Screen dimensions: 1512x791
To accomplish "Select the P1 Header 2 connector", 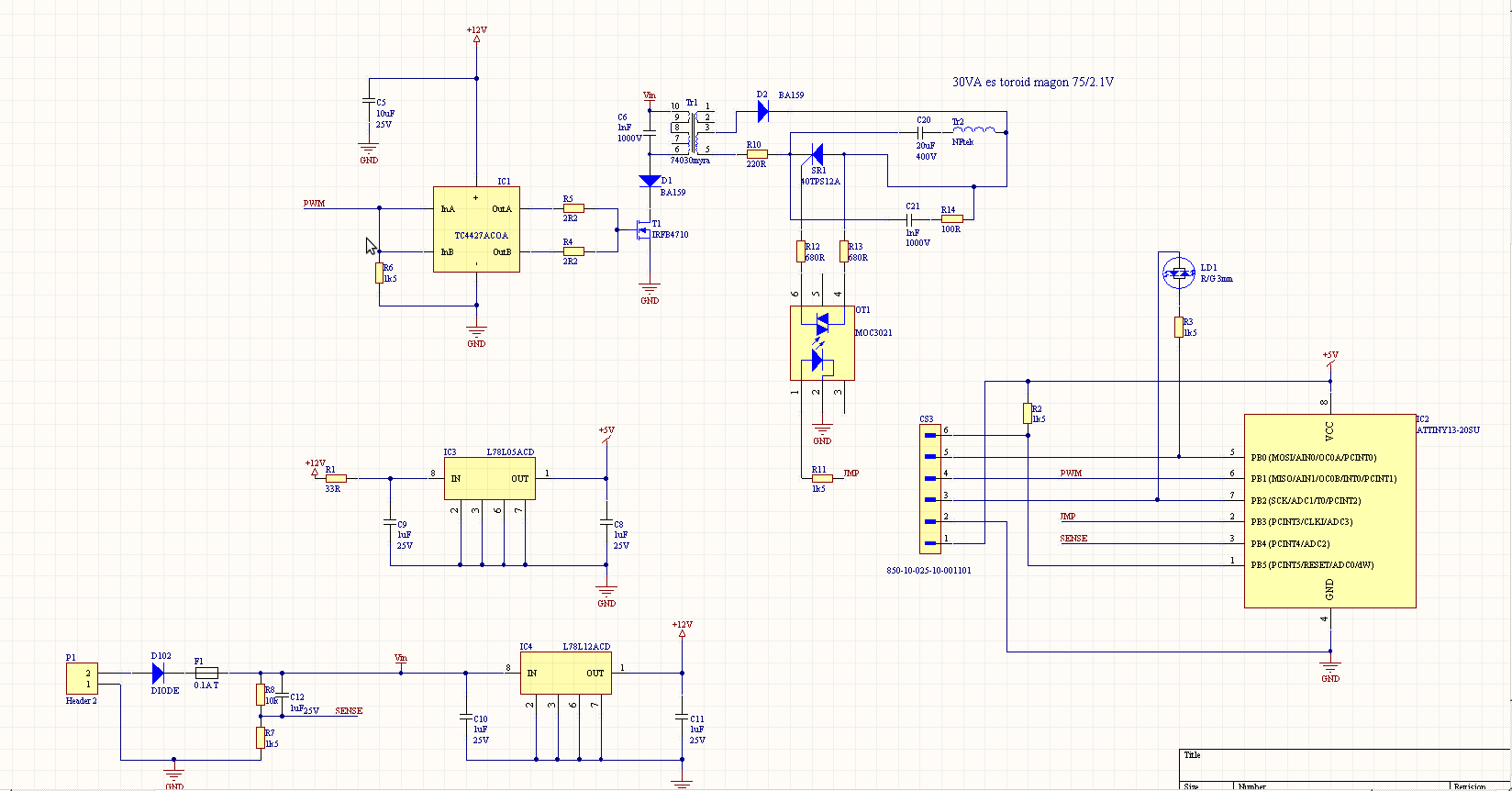I will coord(81,679).
